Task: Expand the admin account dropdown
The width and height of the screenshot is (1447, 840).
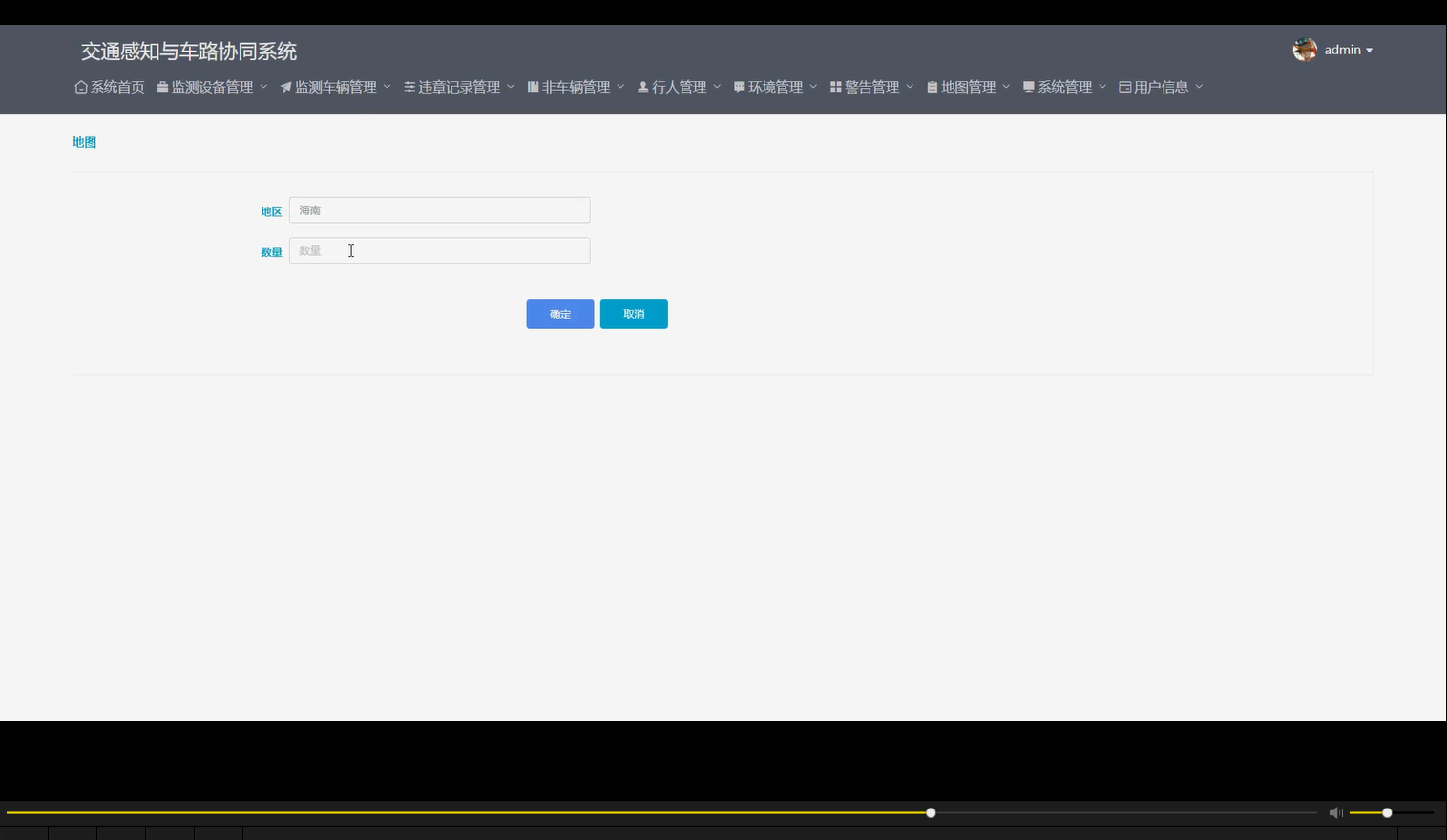Action: tap(1342, 50)
